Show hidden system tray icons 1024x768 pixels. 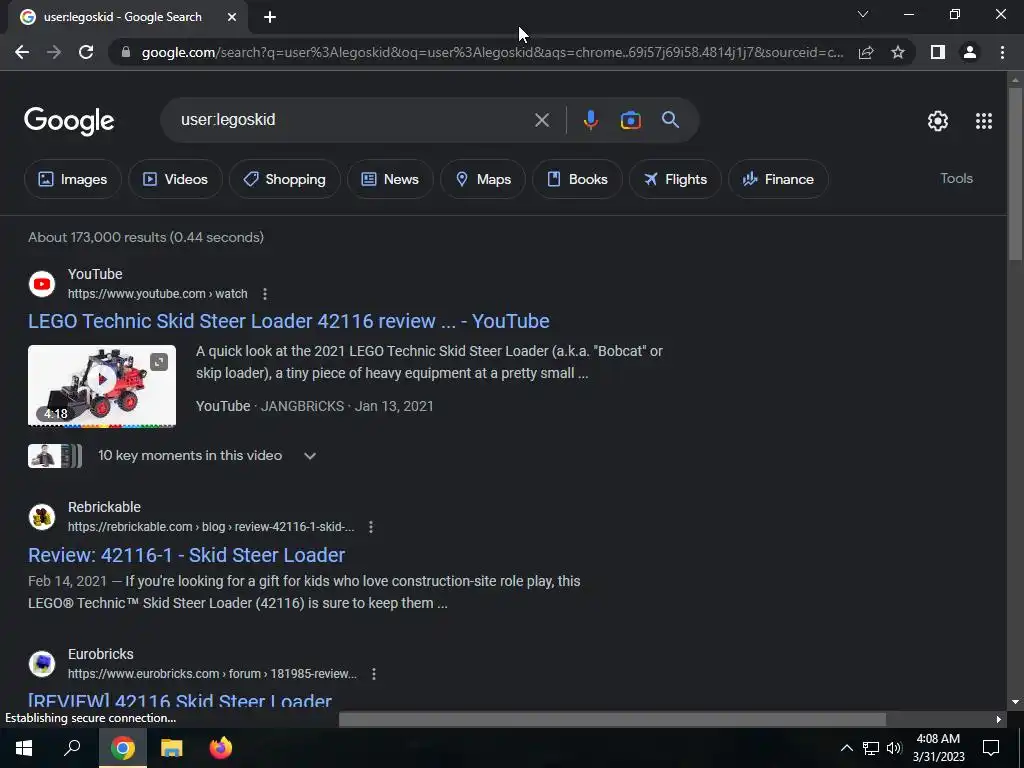click(x=846, y=748)
